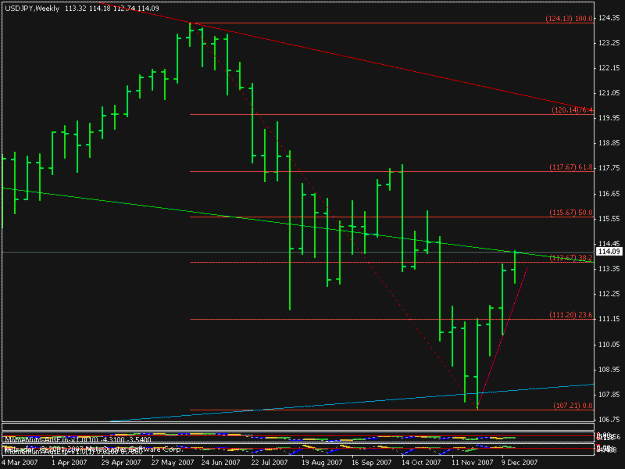This screenshot has height=469, width=625.
Task: Click the (120.14) 76.4 Fibonacci label
Action: click(572, 110)
